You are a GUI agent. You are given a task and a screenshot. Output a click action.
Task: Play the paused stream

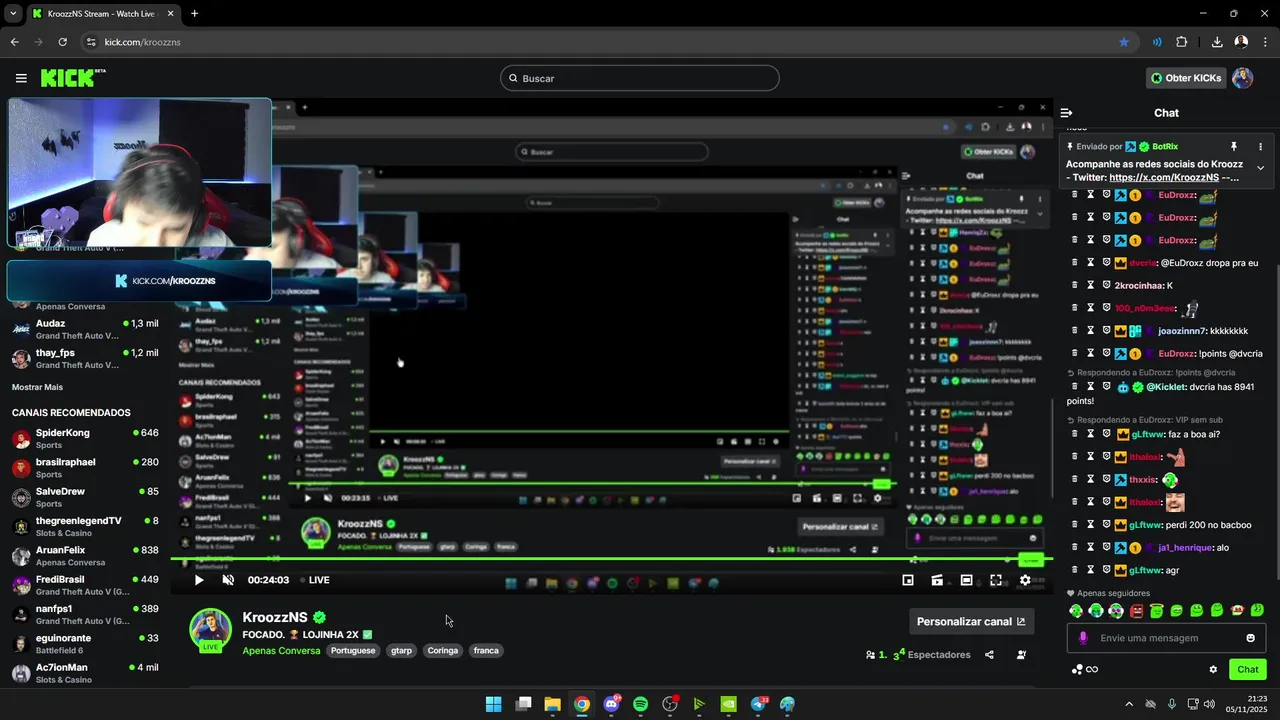point(199,580)
